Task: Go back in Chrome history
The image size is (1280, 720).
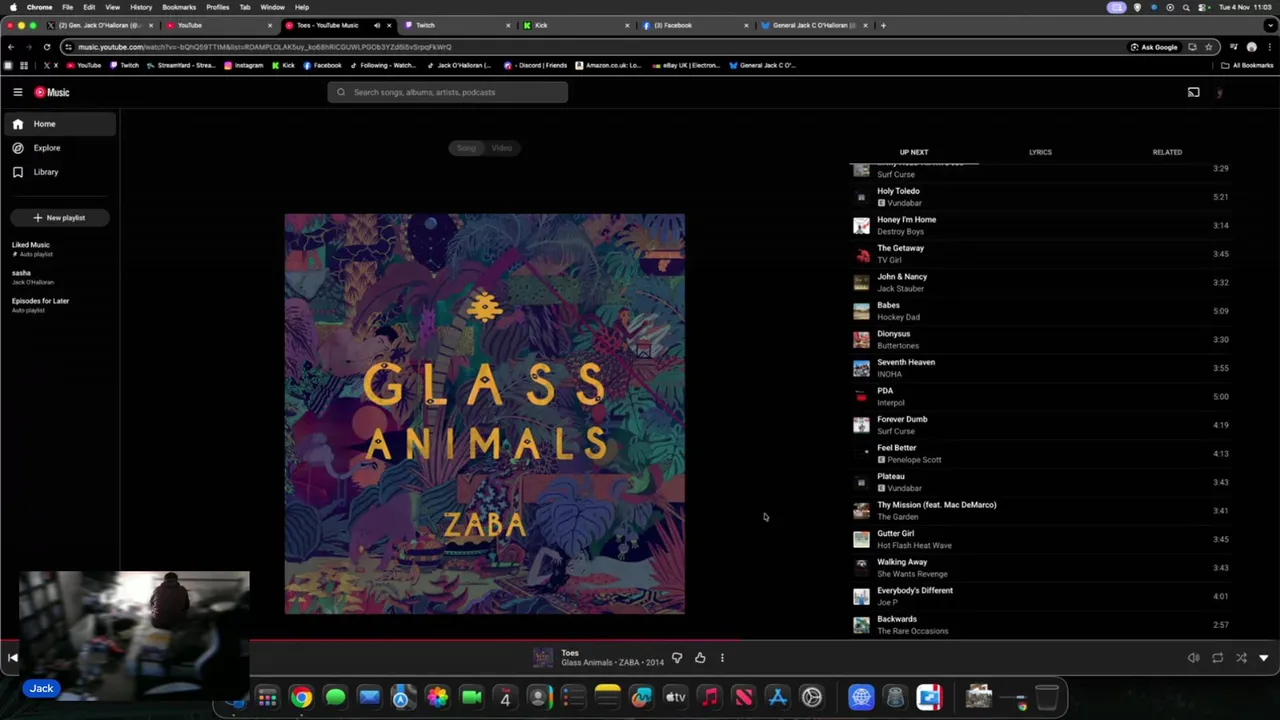Action: tap(11, 47)
